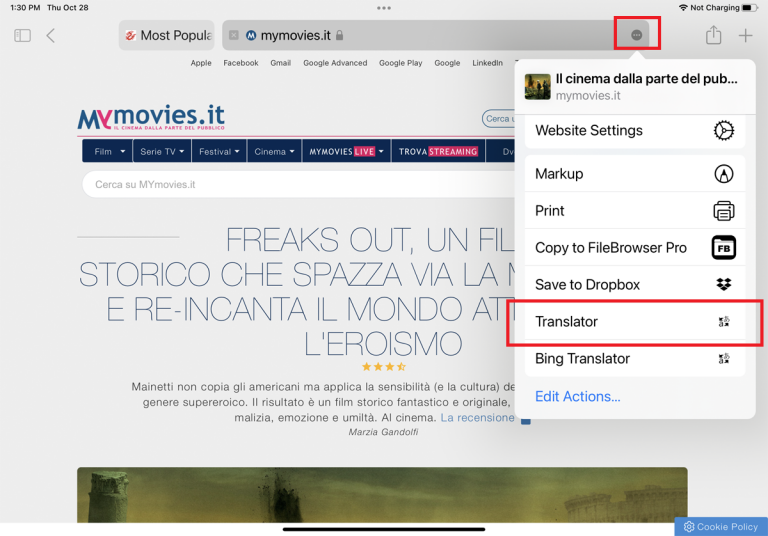Tap the more options ellipsis button
Image resolution: width=768 pixels, height=536 pixels.
click(x=637, y=35)
